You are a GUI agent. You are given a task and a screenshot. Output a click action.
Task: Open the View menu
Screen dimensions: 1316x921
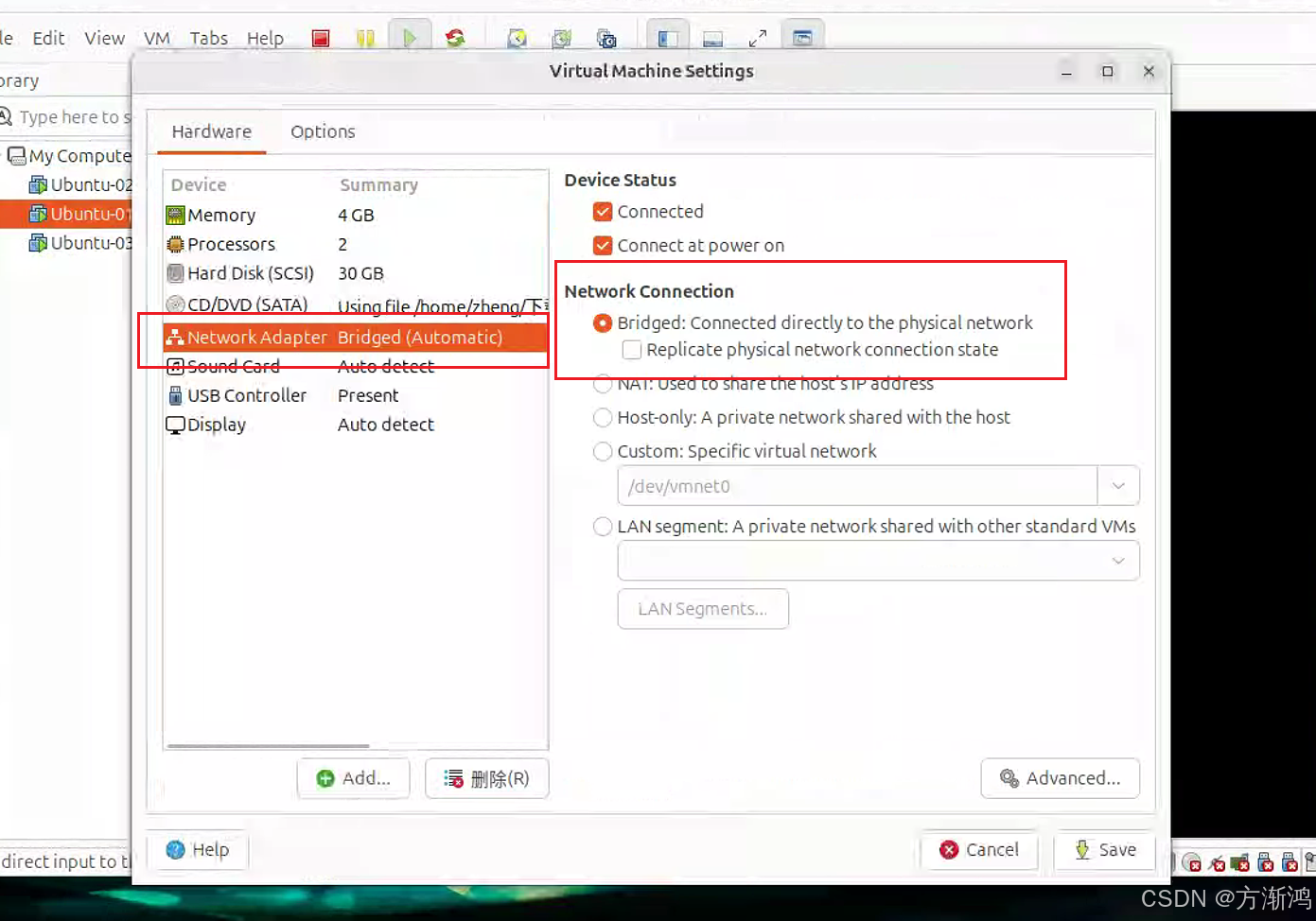point(104,38)
